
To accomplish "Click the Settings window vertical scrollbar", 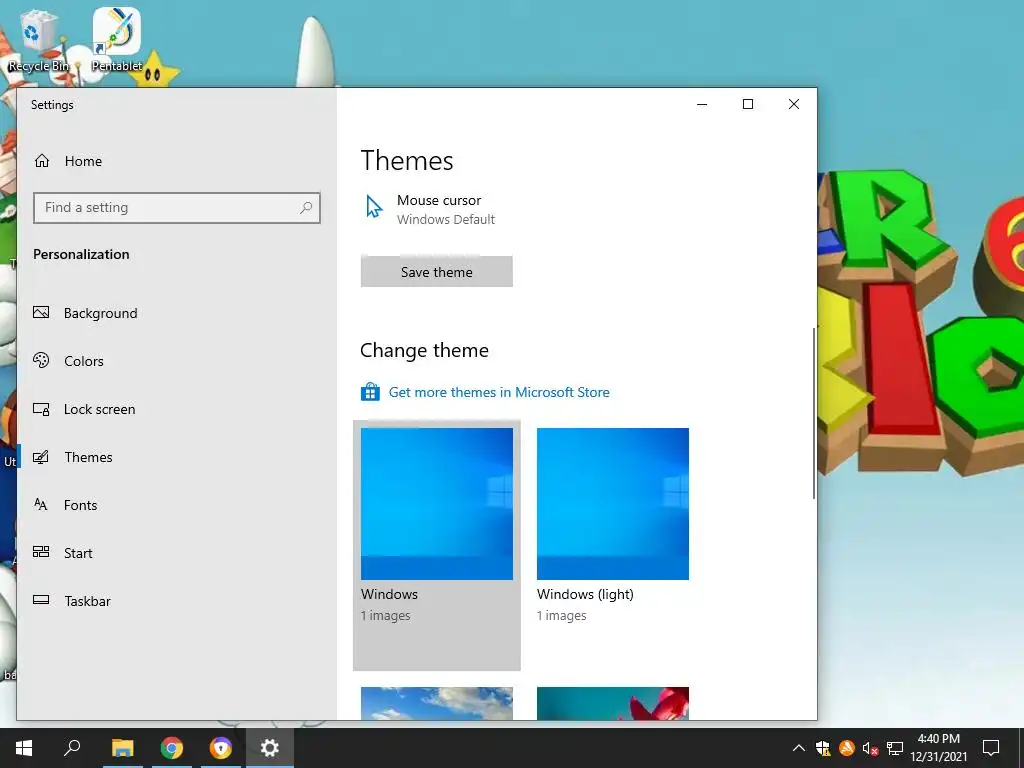I will click(x=814, y=413).
